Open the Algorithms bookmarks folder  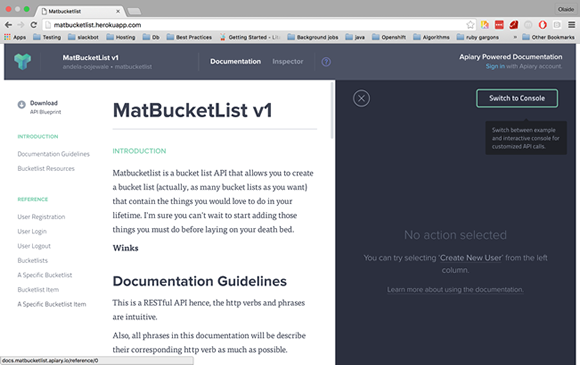coord(431,37)
